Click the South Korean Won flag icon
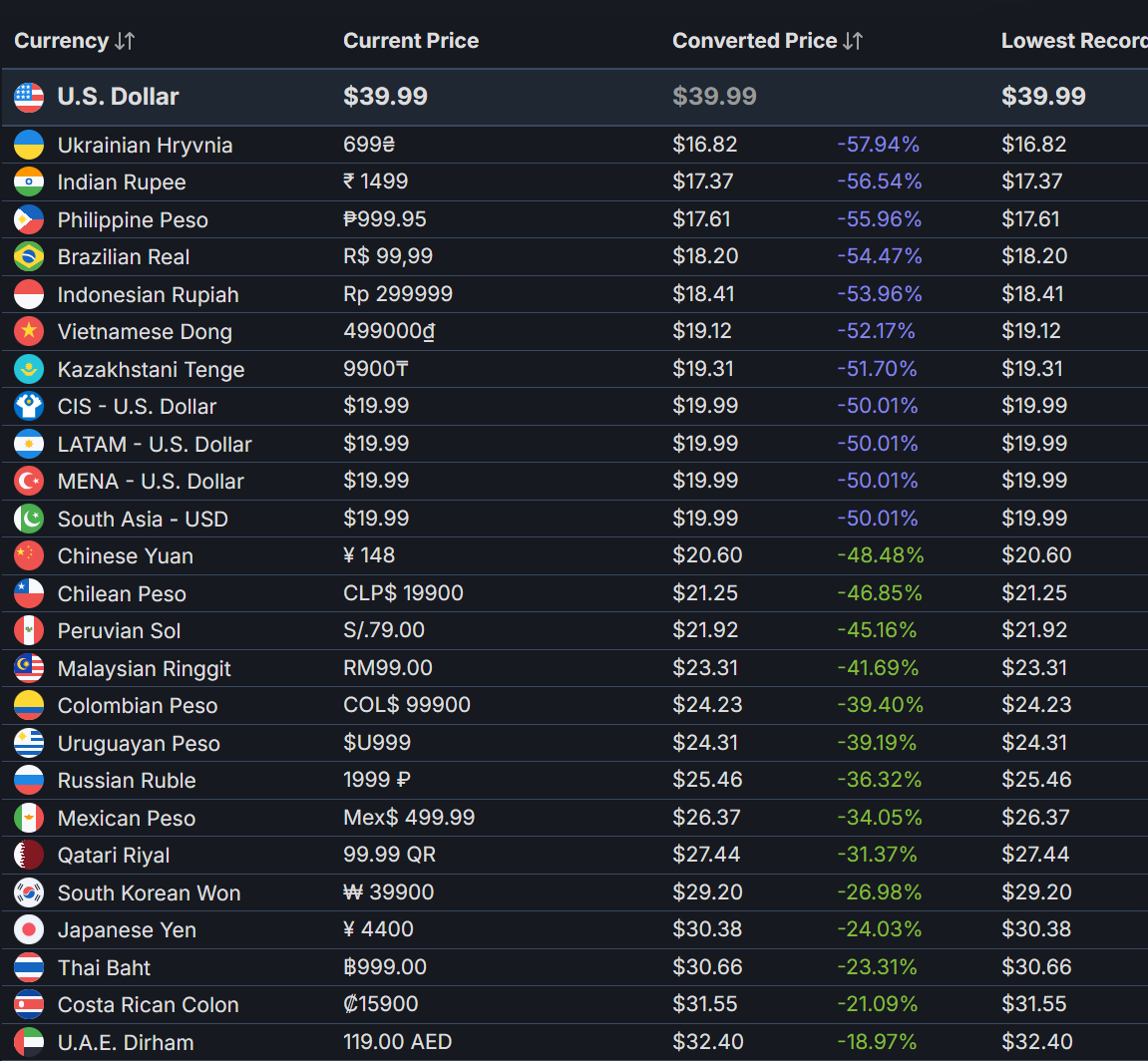The width and height of the screenshot is (1148, 1061). [x=29, y=892]
